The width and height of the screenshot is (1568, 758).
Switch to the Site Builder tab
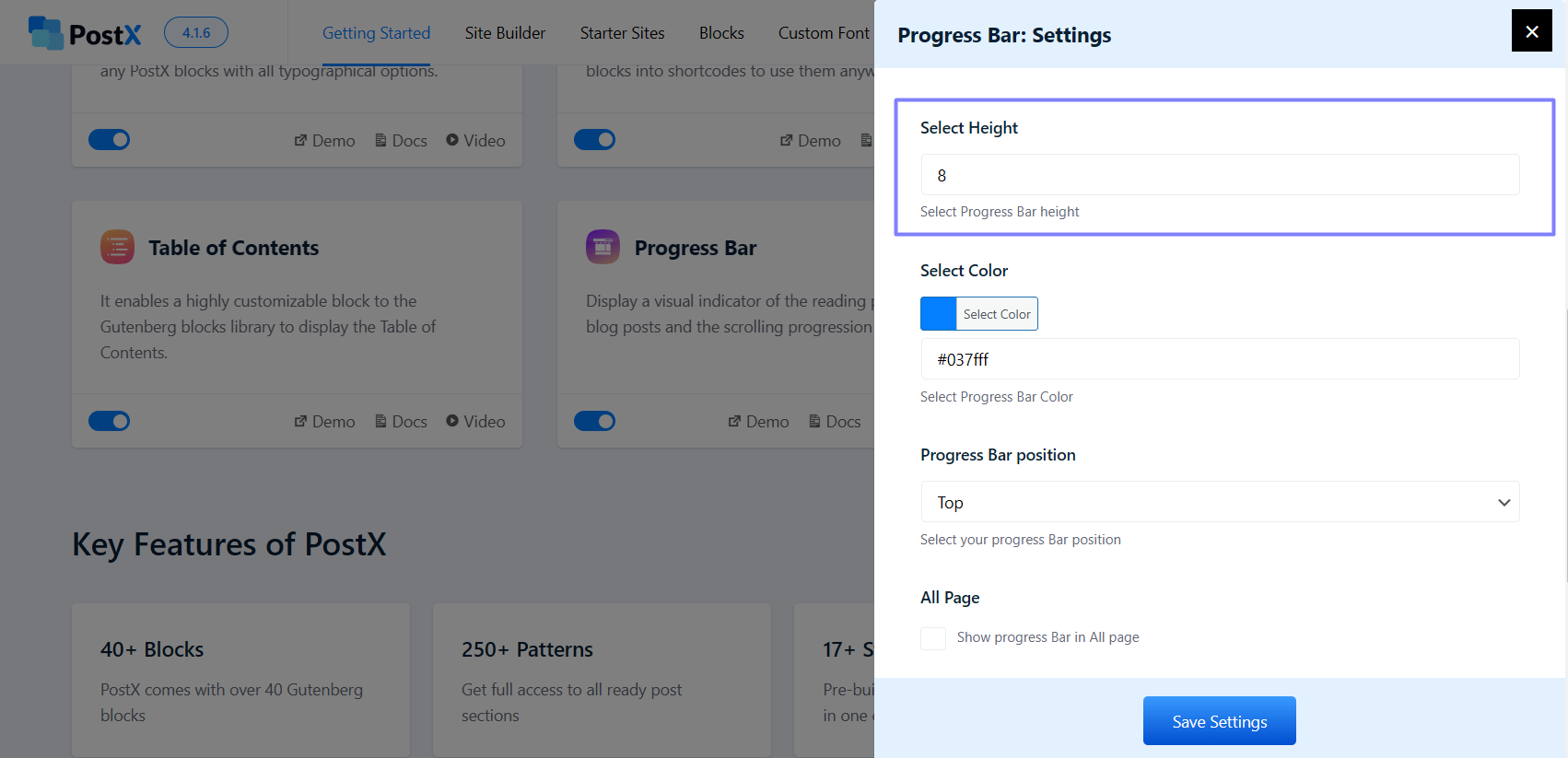tap(505, 33)
